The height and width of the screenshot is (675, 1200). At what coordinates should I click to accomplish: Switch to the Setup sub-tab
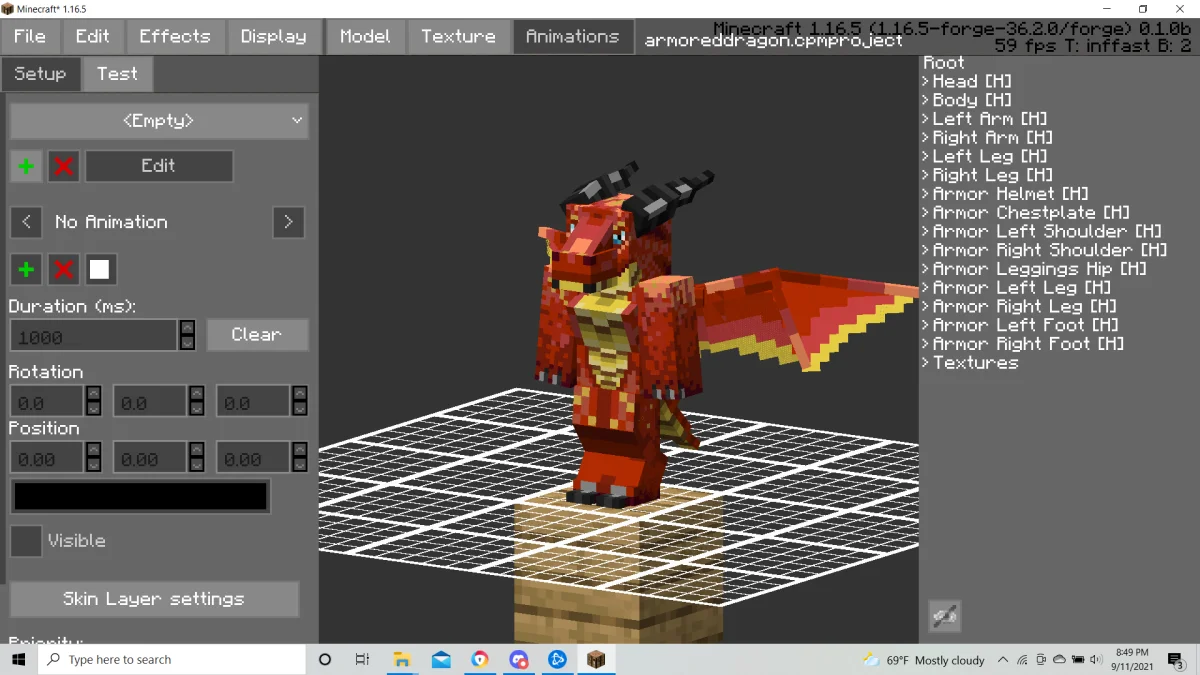point(40,74)
